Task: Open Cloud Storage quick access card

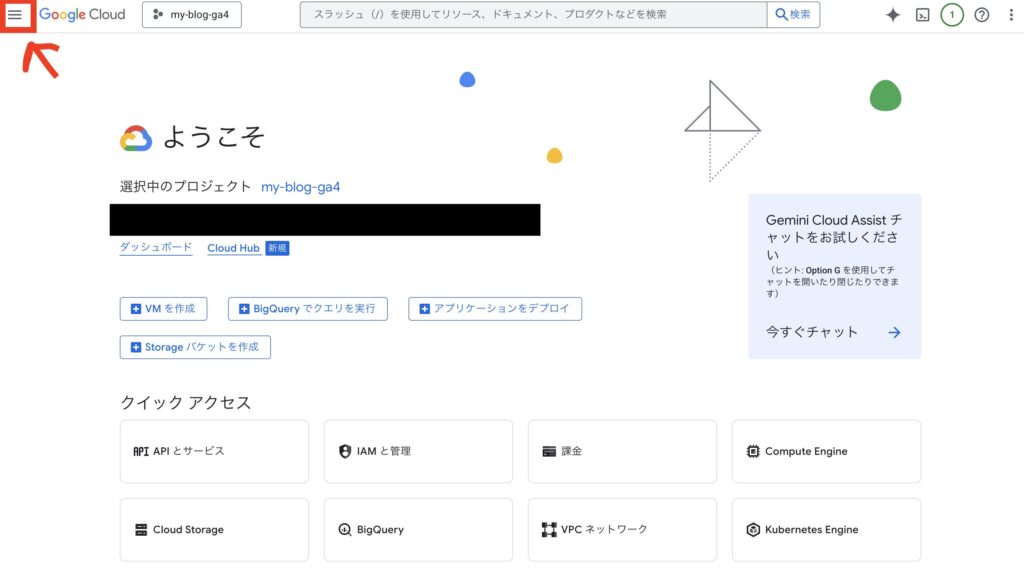Action: click(x=214, y=529)
